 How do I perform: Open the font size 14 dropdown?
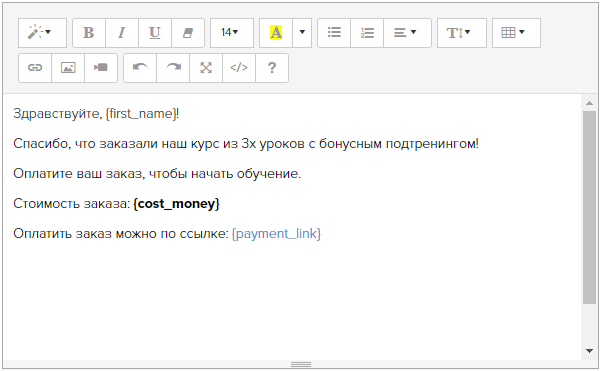(232, 33)
